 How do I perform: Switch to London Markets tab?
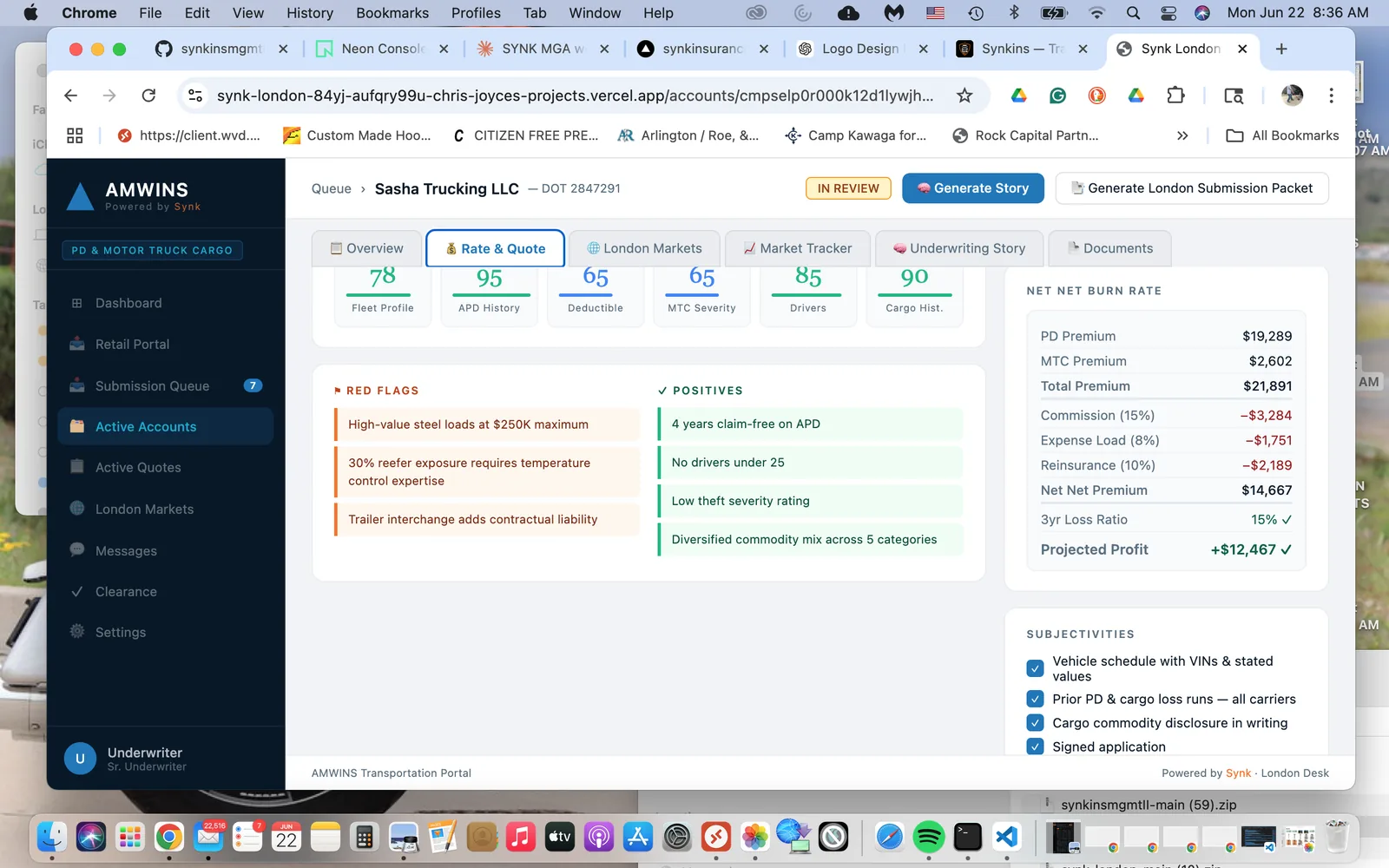point(644,248)
